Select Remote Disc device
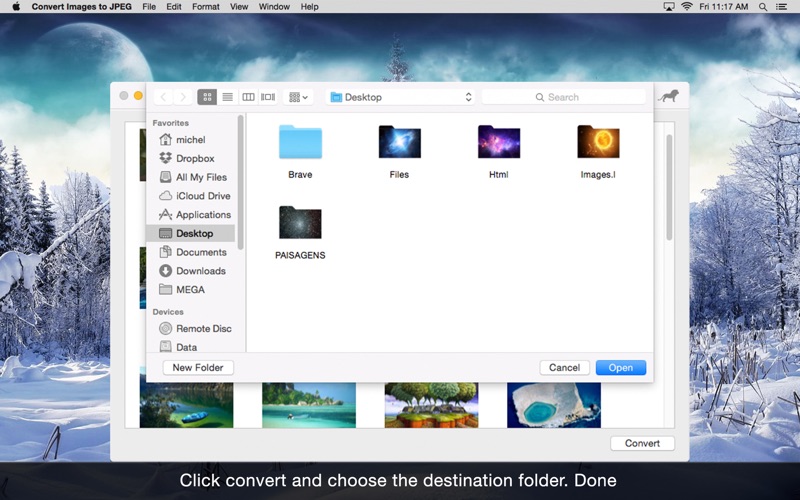Image resolution: width=800 pixels, height=500 pixels. coord(191,328)
